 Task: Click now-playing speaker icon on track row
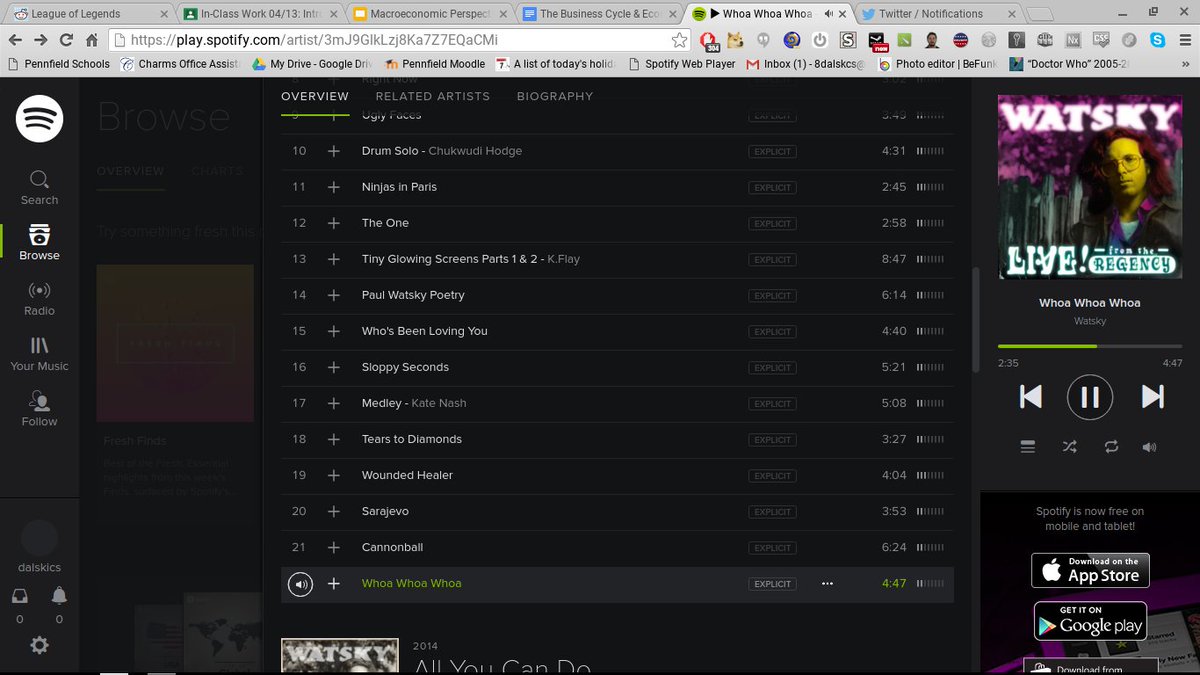pyautogui.click(x=300, y=583)
